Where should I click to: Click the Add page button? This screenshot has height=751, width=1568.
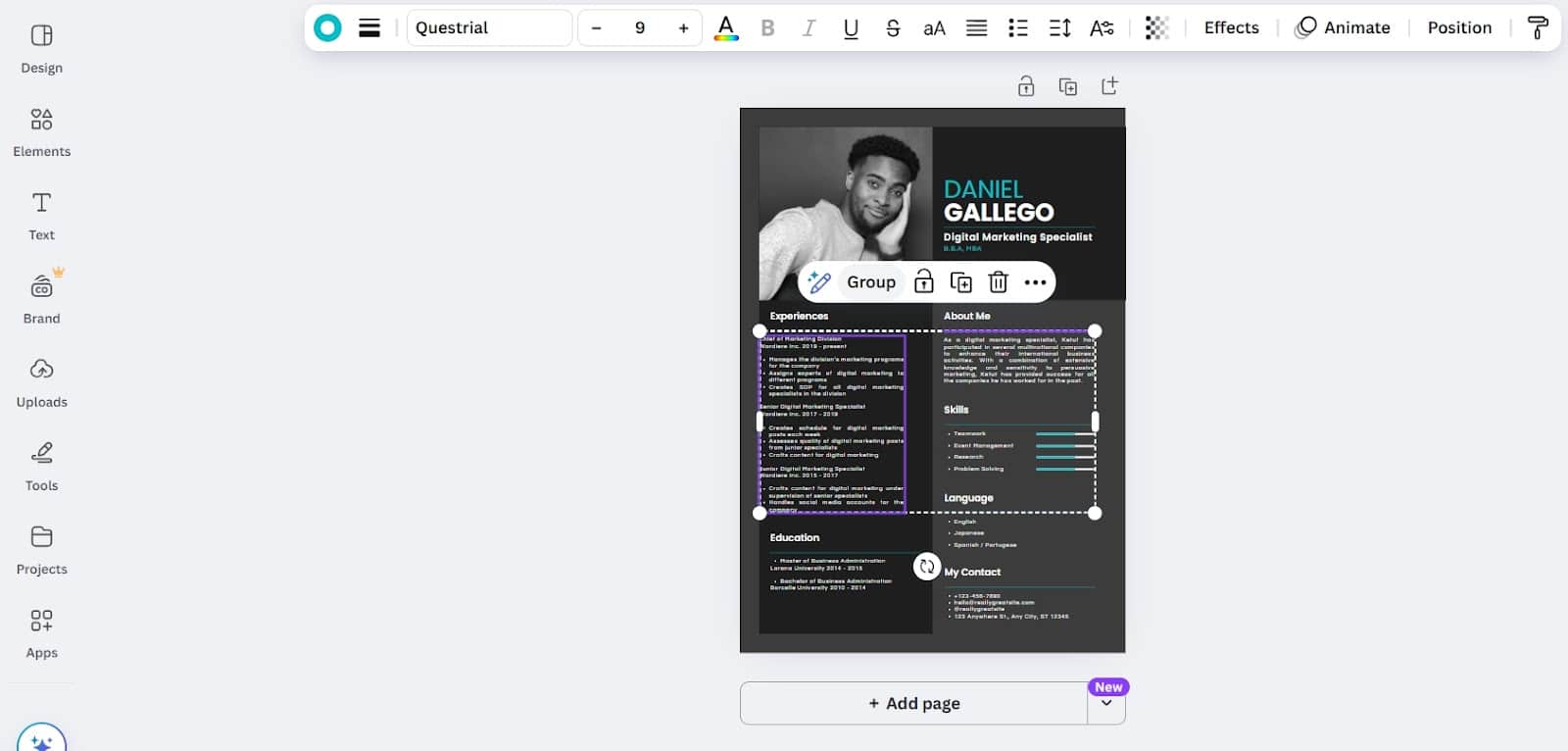pos(913,703)
